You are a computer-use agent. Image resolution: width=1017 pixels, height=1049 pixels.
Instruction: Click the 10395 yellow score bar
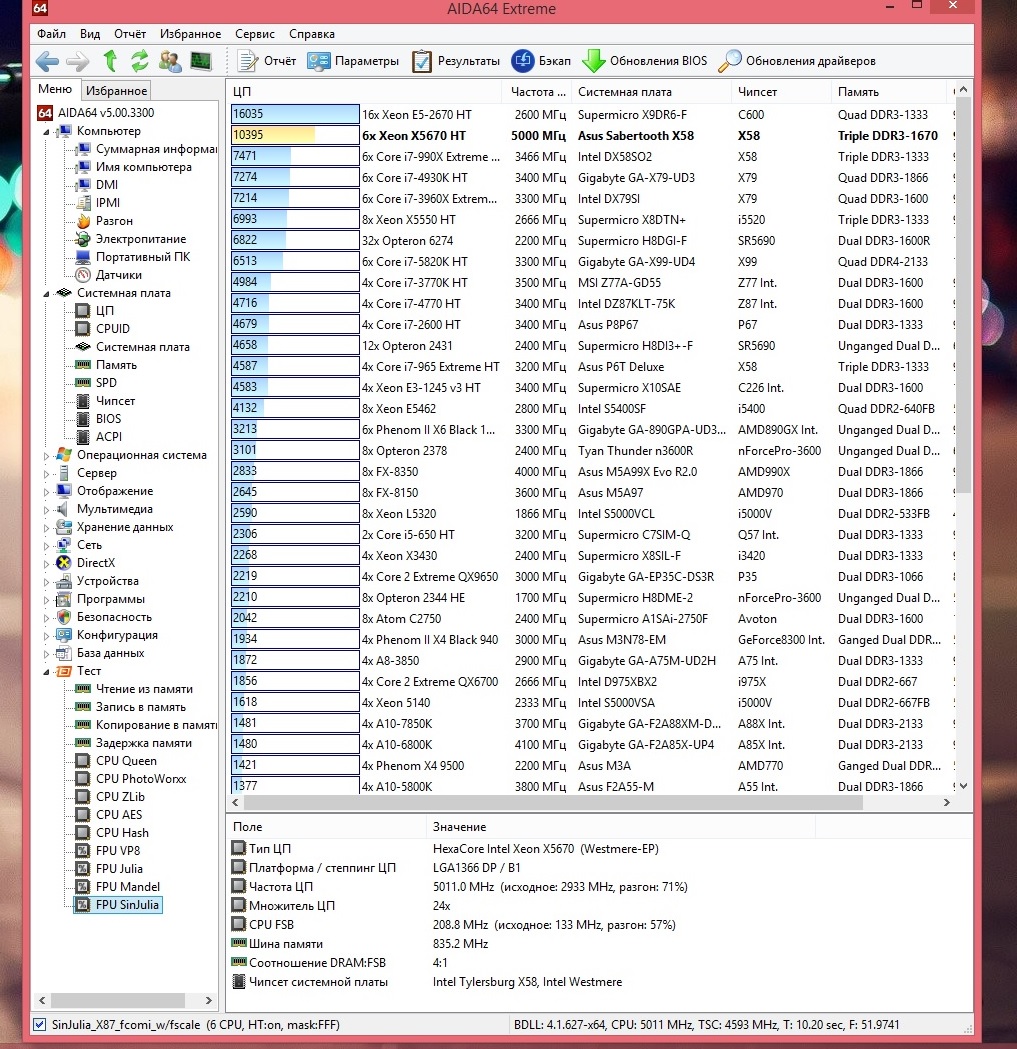(x=273, y=135)
